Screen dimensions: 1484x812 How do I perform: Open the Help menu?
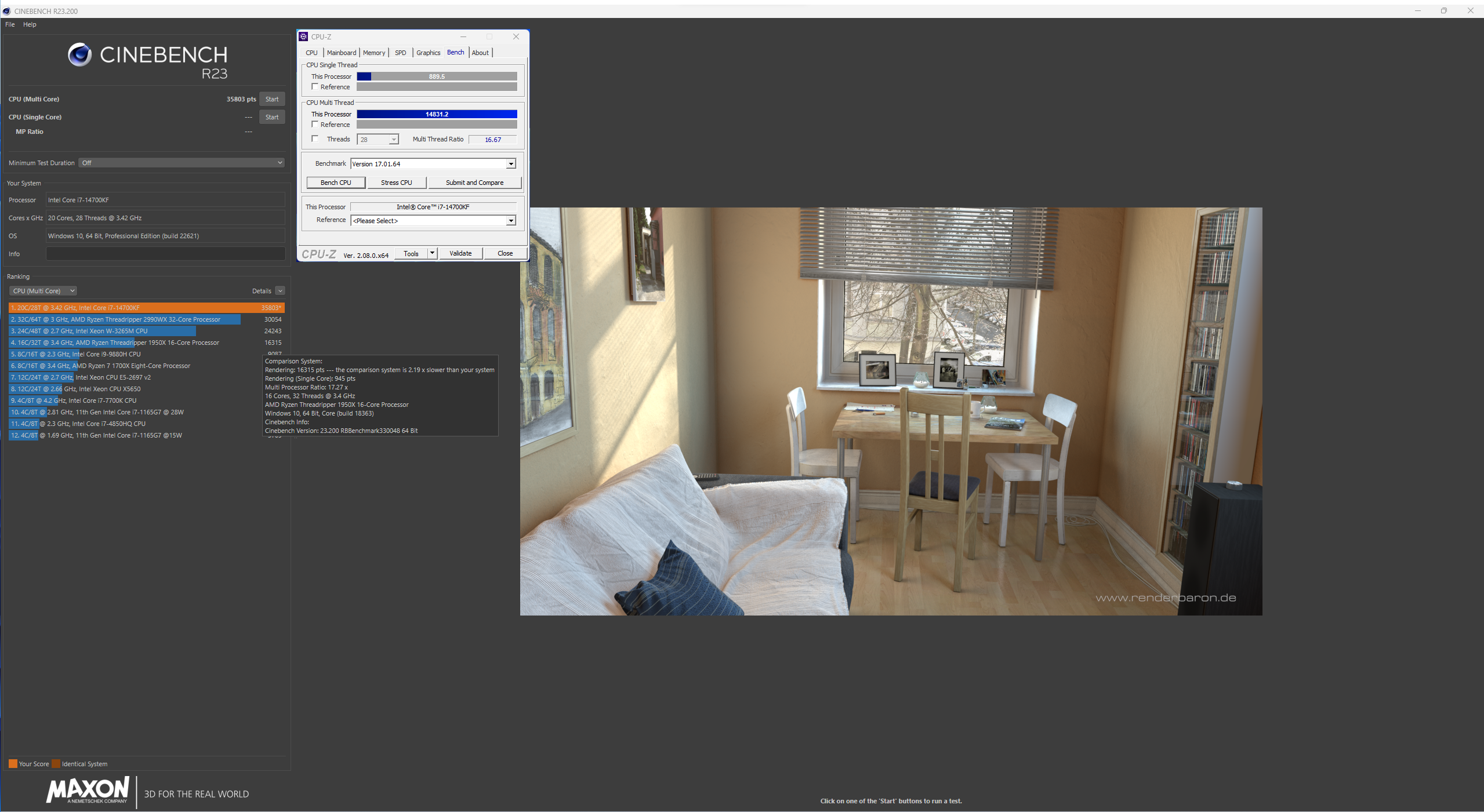[30, 24]
